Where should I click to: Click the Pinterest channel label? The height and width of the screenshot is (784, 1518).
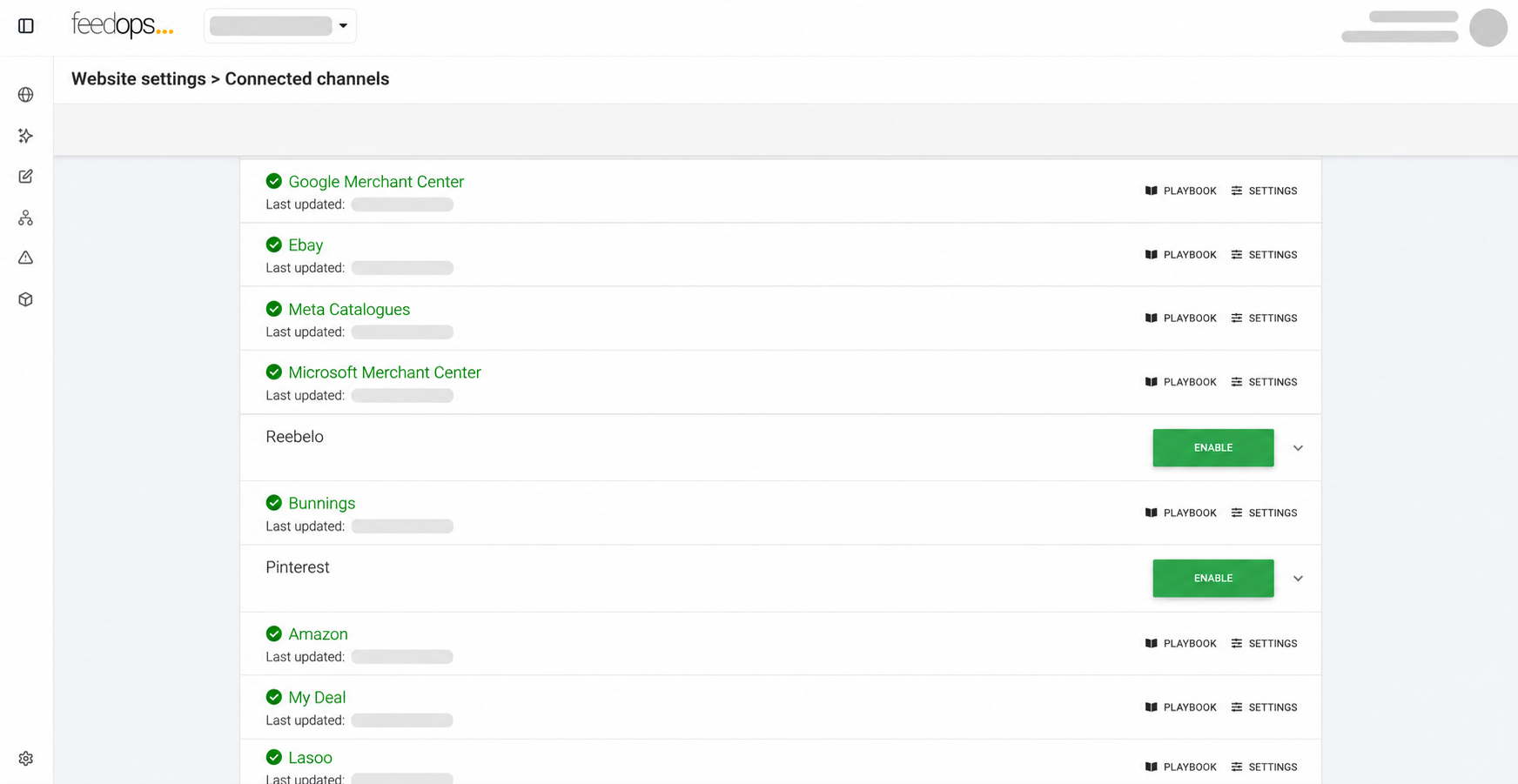point(298,567)
